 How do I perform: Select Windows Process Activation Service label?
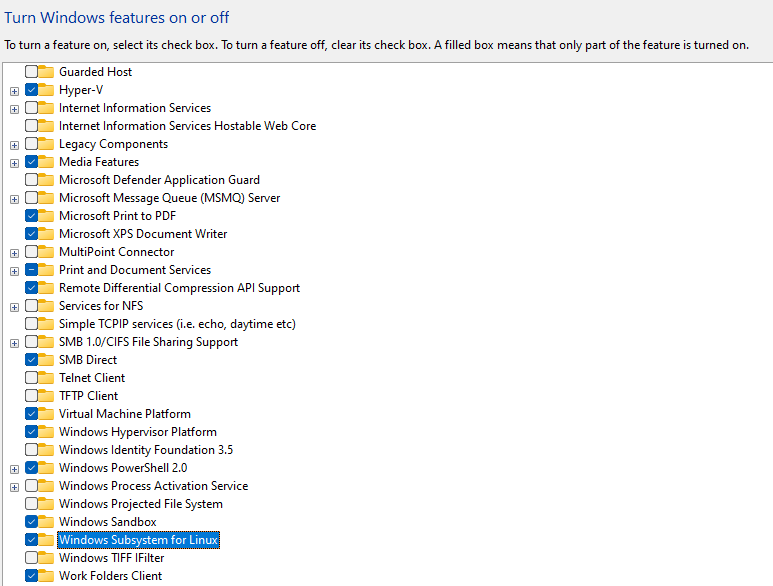153,485
